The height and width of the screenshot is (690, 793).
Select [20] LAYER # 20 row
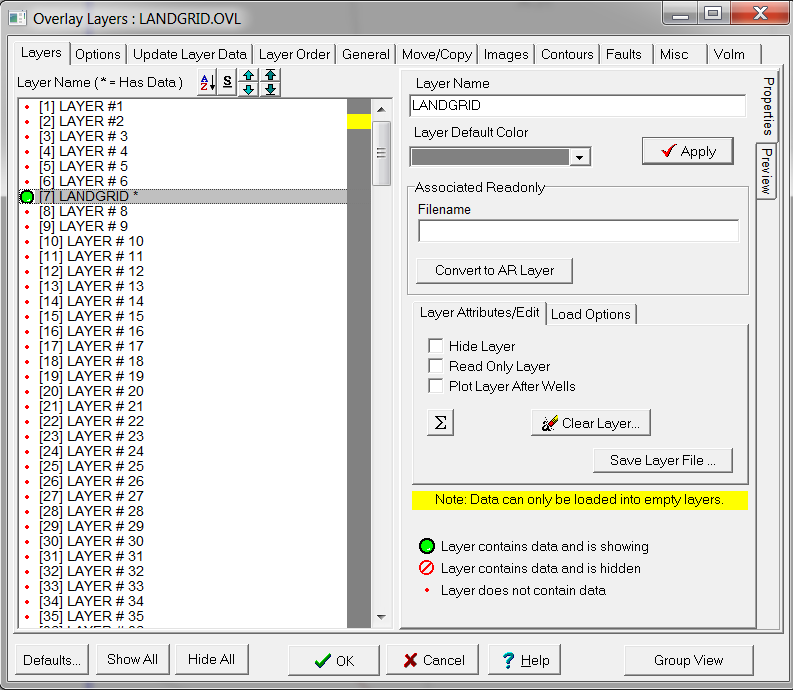(183, 392)
